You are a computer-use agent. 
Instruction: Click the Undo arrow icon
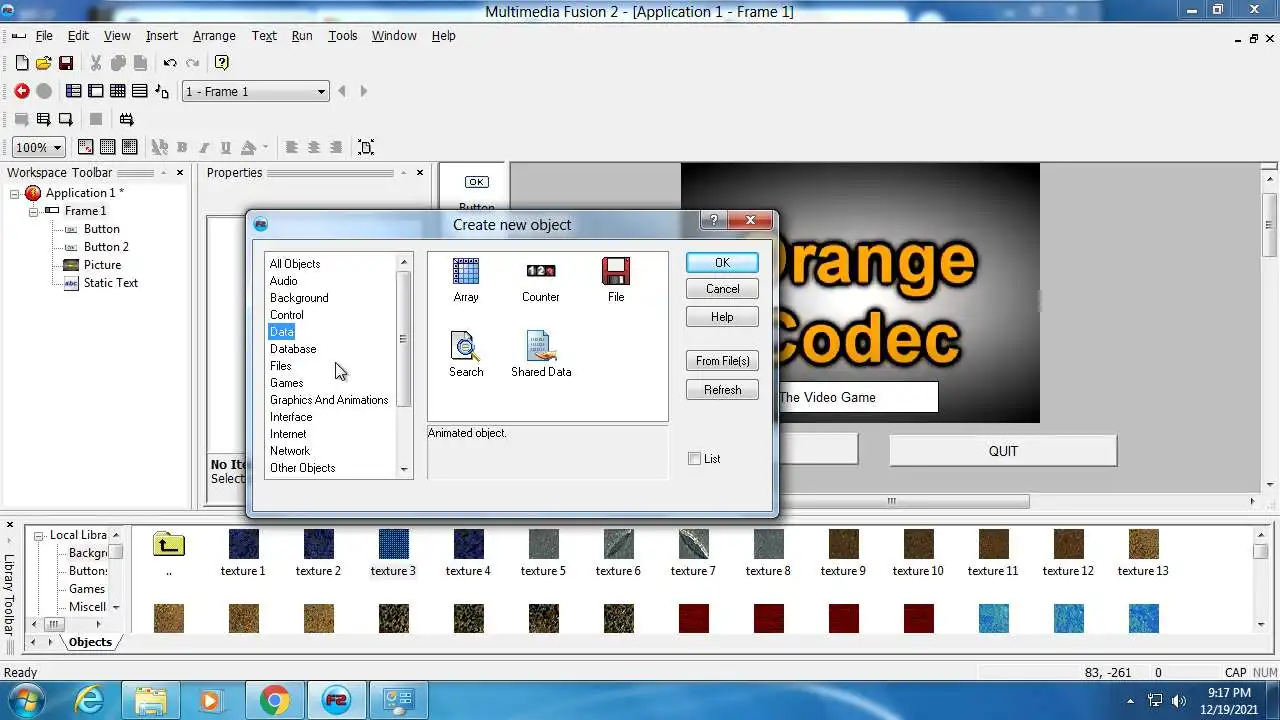(170, 63)
